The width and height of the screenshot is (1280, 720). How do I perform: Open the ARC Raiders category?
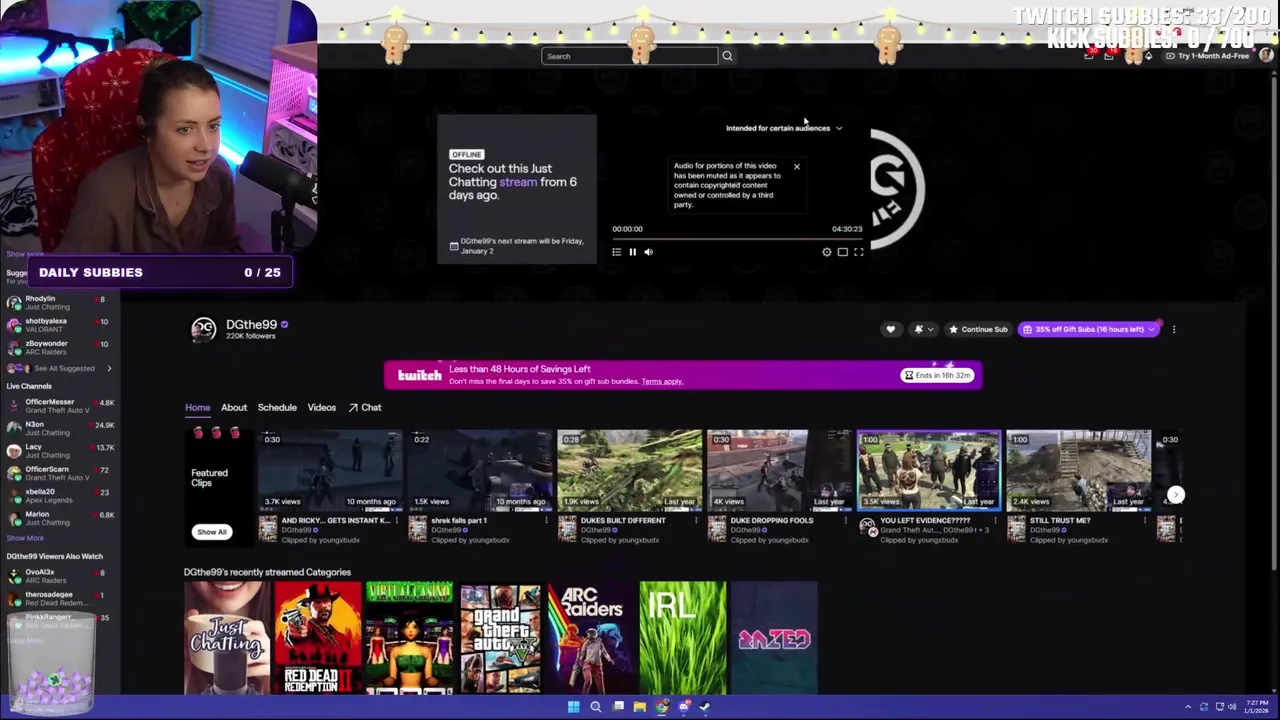coord(592,638)
